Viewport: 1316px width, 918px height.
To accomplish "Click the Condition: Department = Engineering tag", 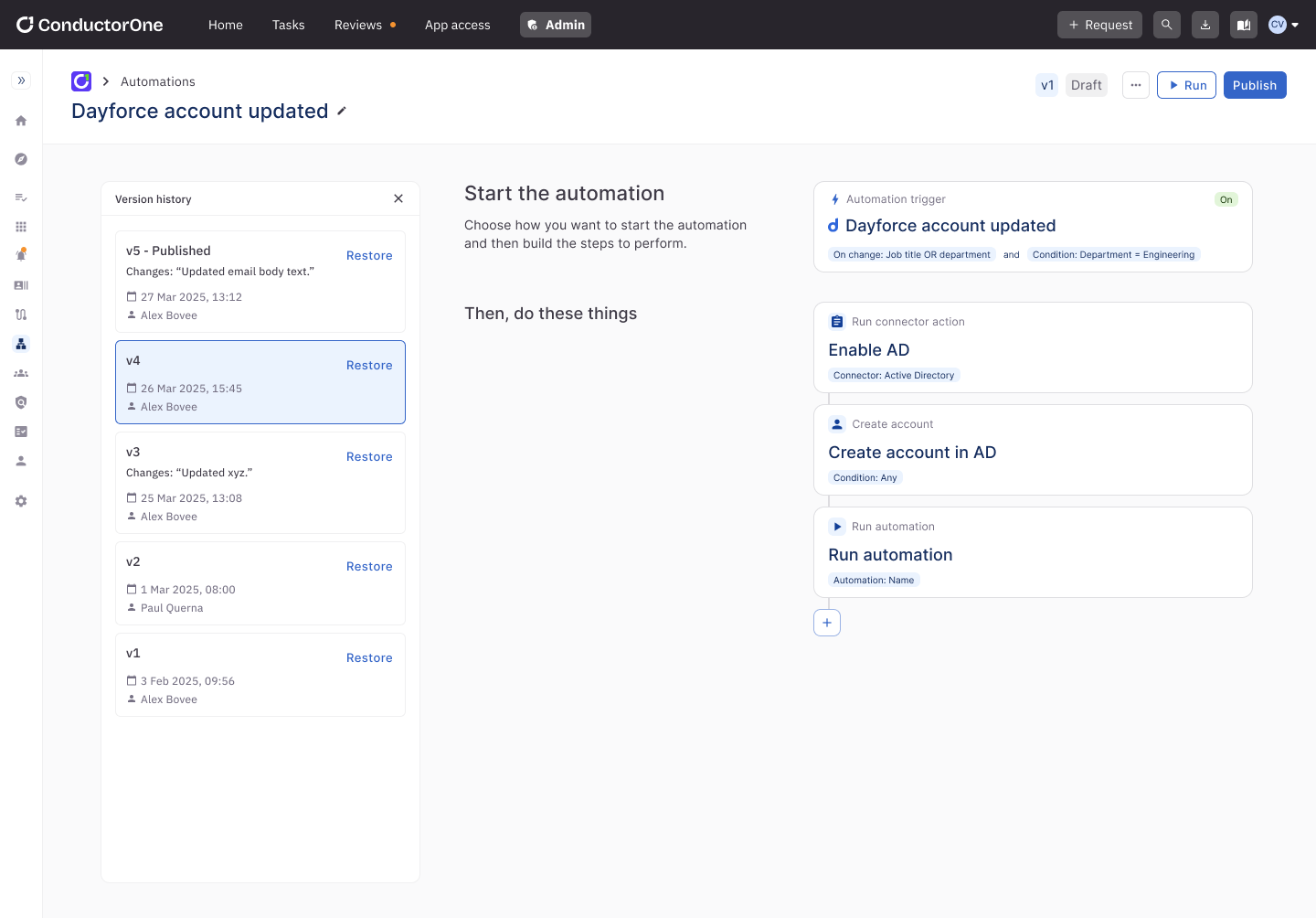I will pyautogui.click(x=1113, y=254).
